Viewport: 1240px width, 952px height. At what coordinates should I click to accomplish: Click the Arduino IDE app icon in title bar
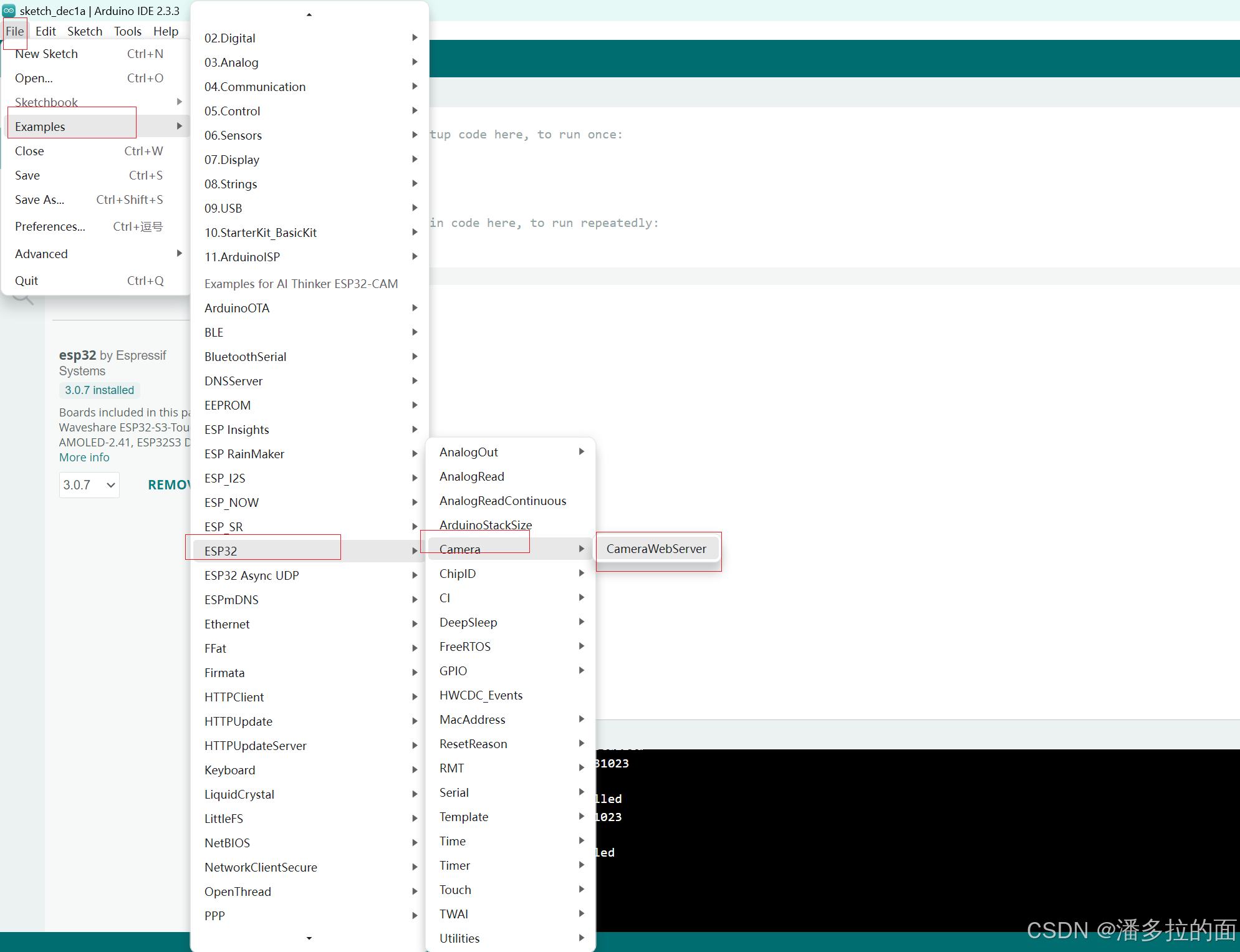(x=9, y=11)
